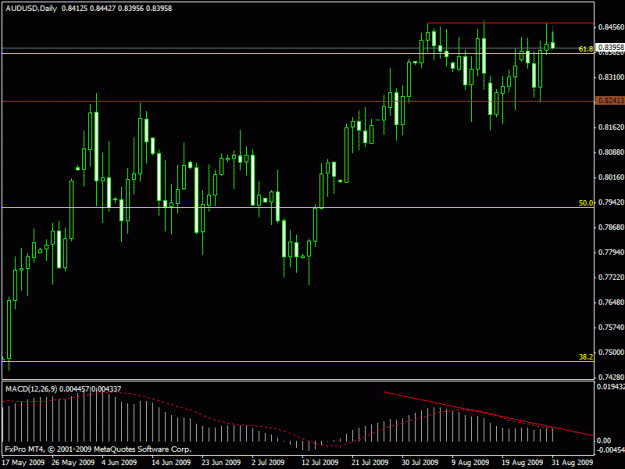Select the 61.8 Fibonacci level label

click(x=586, y=49)
